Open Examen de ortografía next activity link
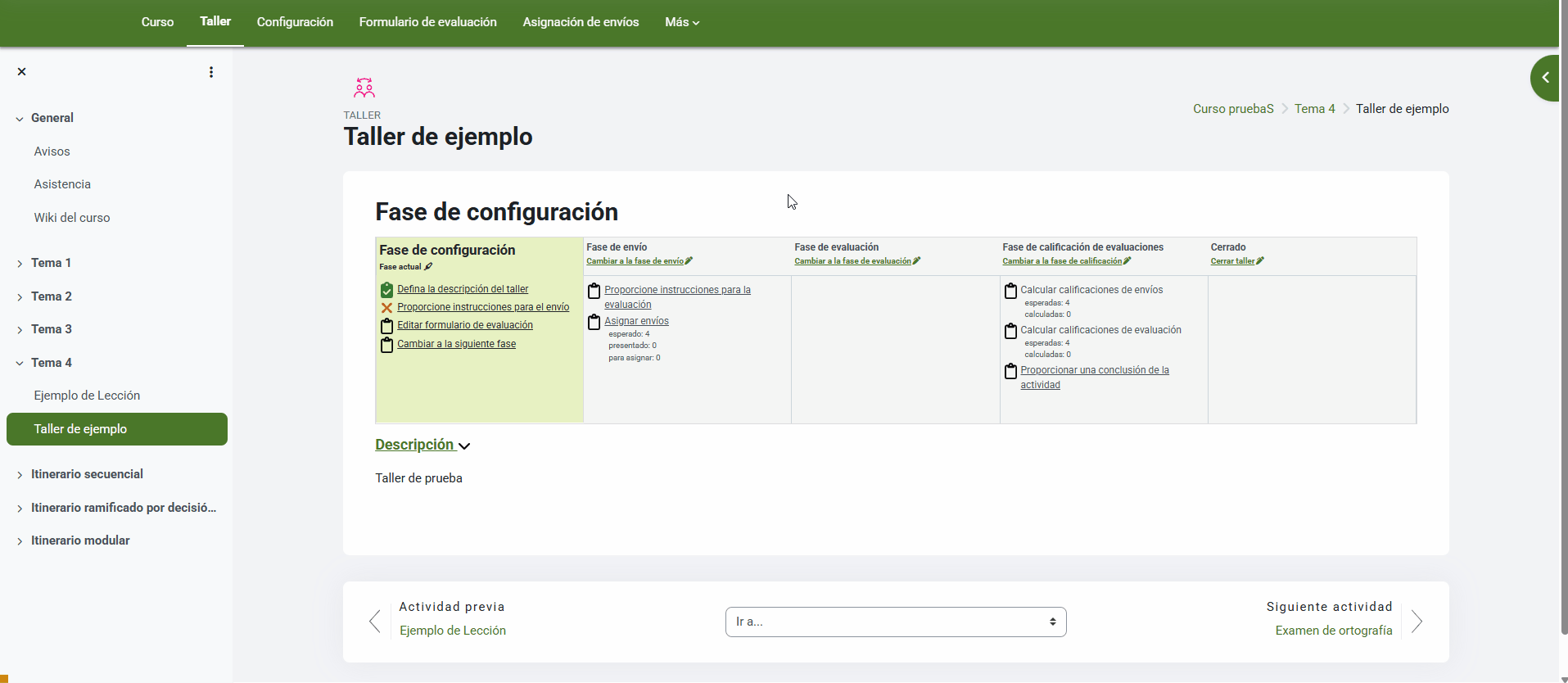Image resolution: width=1568 pixels, height=683 pixels. coord(1333,631)
